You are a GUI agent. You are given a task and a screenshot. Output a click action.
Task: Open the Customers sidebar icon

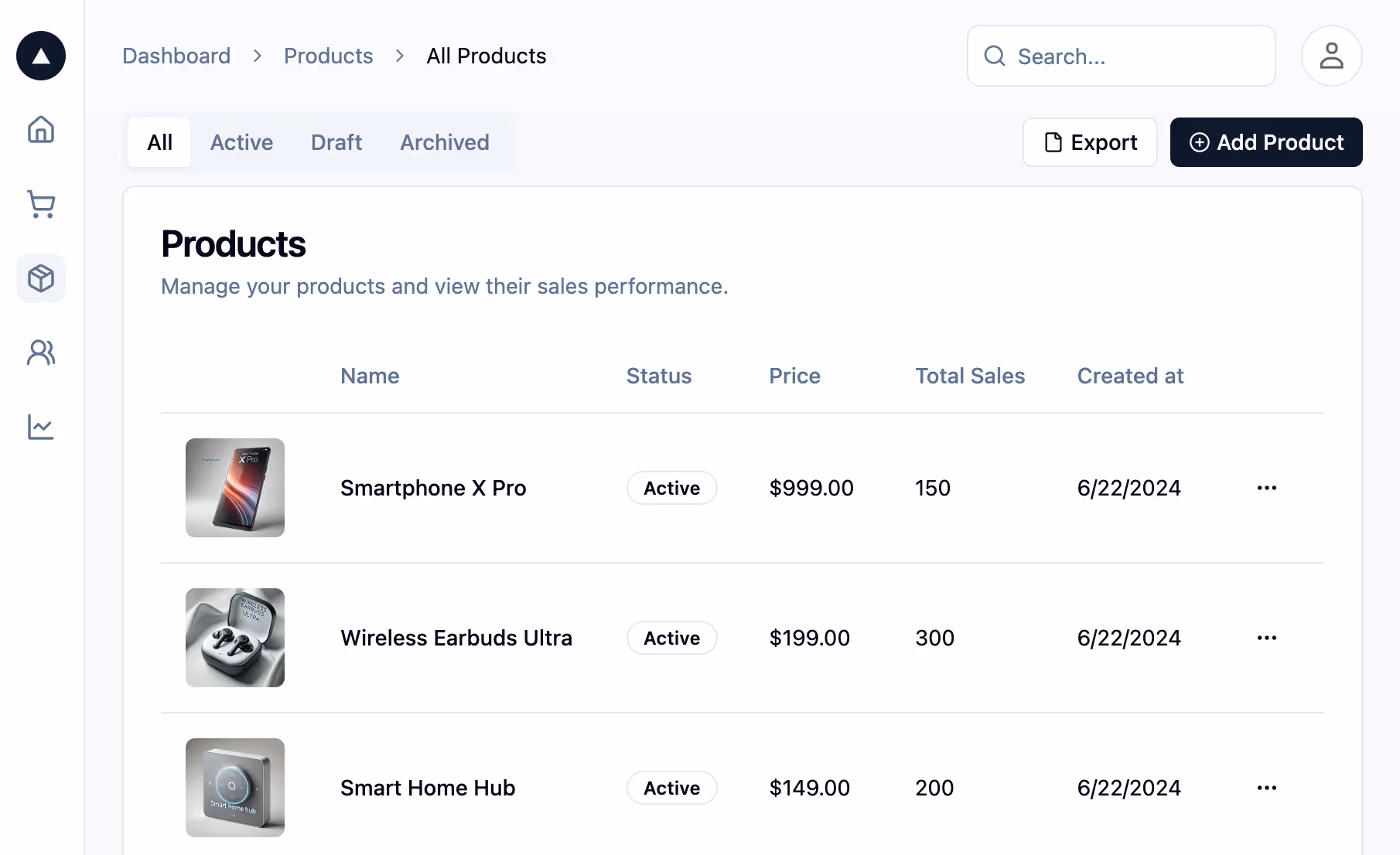point(40,353)
